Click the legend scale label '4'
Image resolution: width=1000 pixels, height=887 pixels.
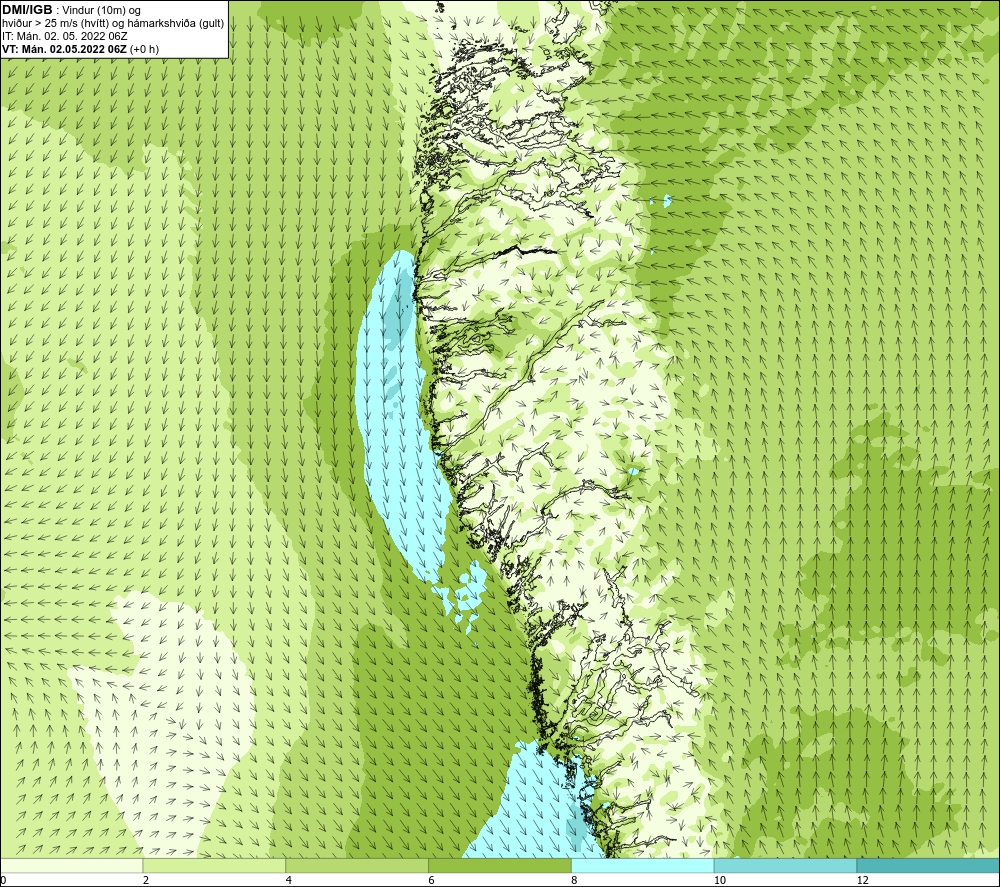[x=289, y=881]
